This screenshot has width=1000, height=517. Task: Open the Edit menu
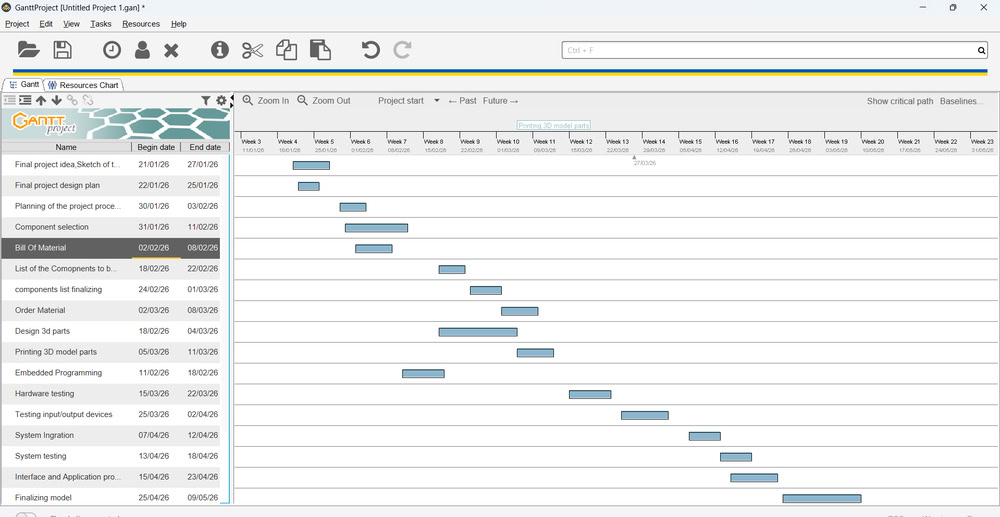46,24
